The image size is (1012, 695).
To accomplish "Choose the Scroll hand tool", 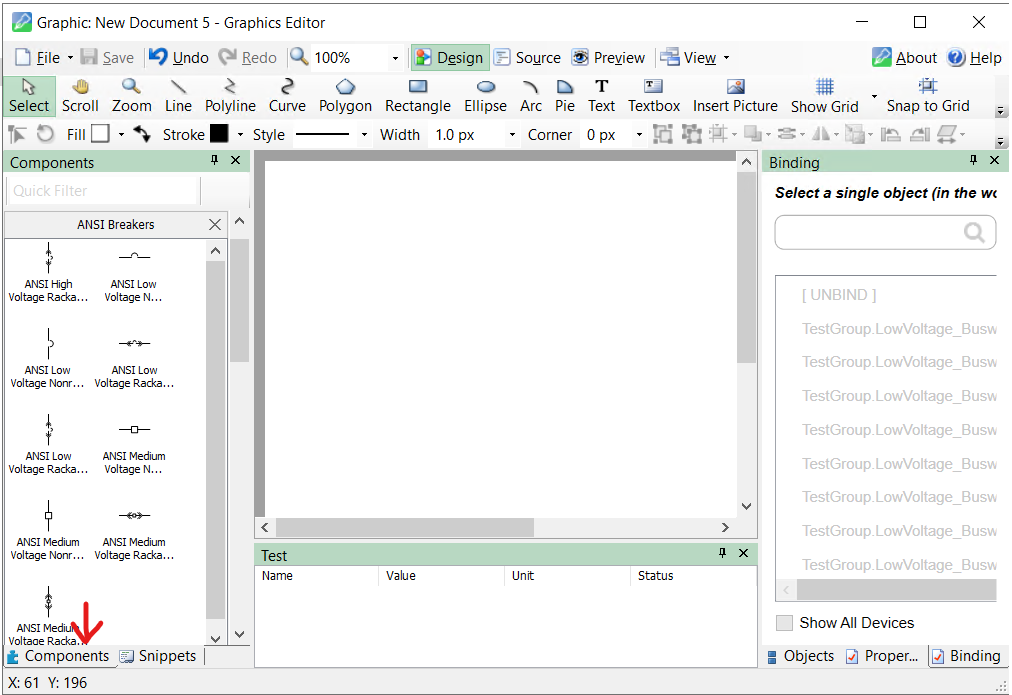I will [x=80, y=96].
